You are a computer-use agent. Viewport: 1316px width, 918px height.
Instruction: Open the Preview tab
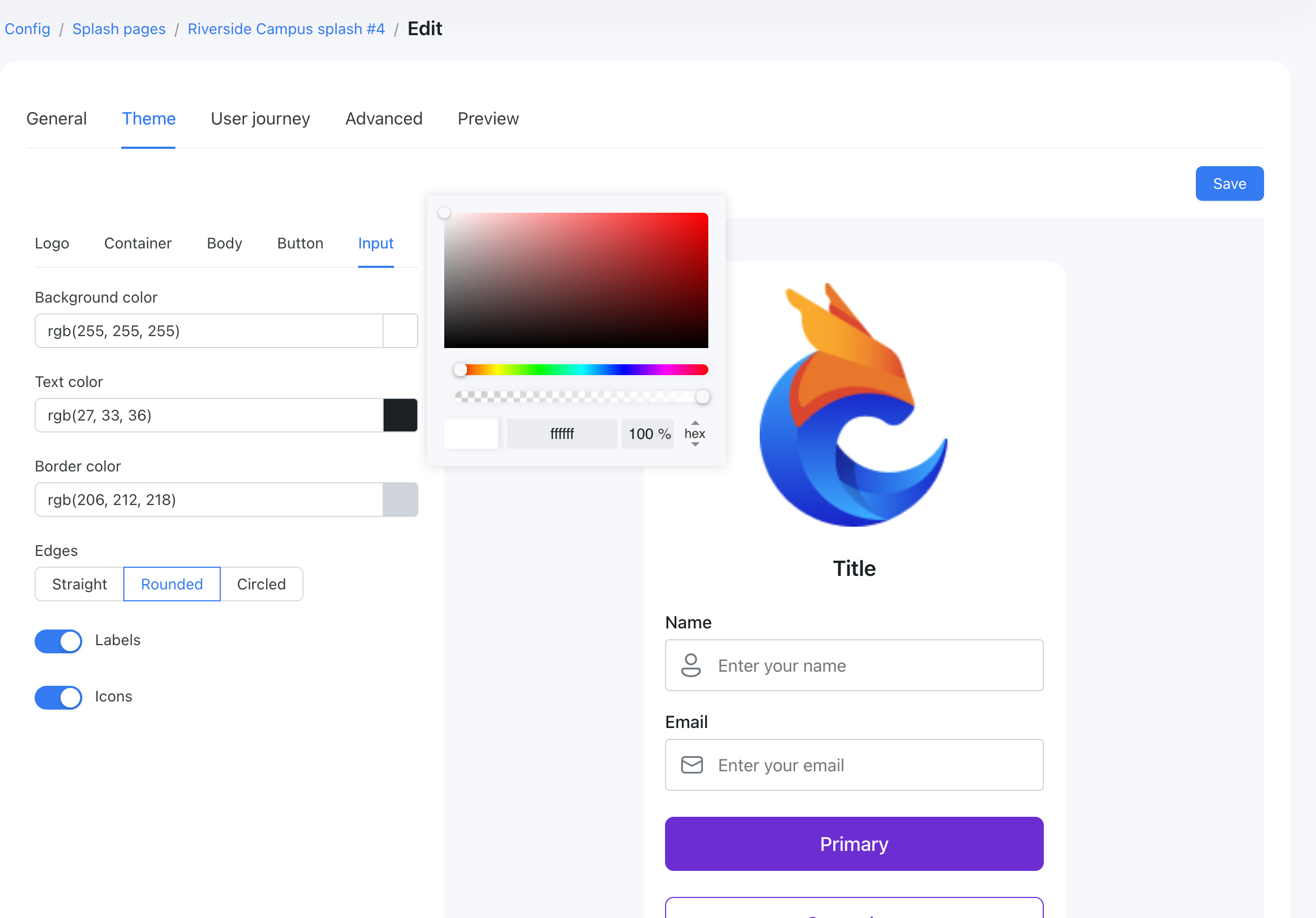tap(488, 119)
